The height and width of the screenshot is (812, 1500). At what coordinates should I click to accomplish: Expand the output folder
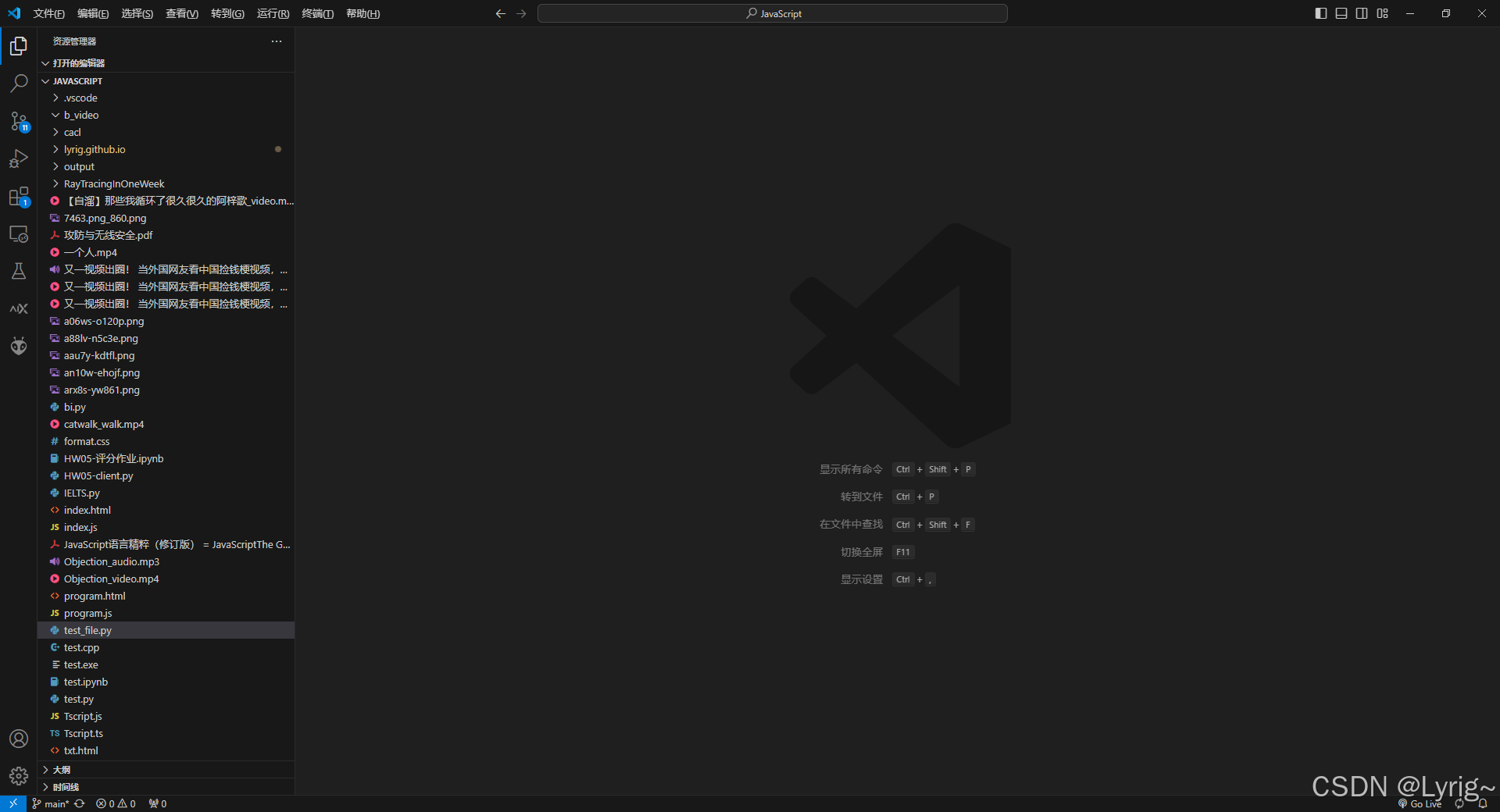166,166
